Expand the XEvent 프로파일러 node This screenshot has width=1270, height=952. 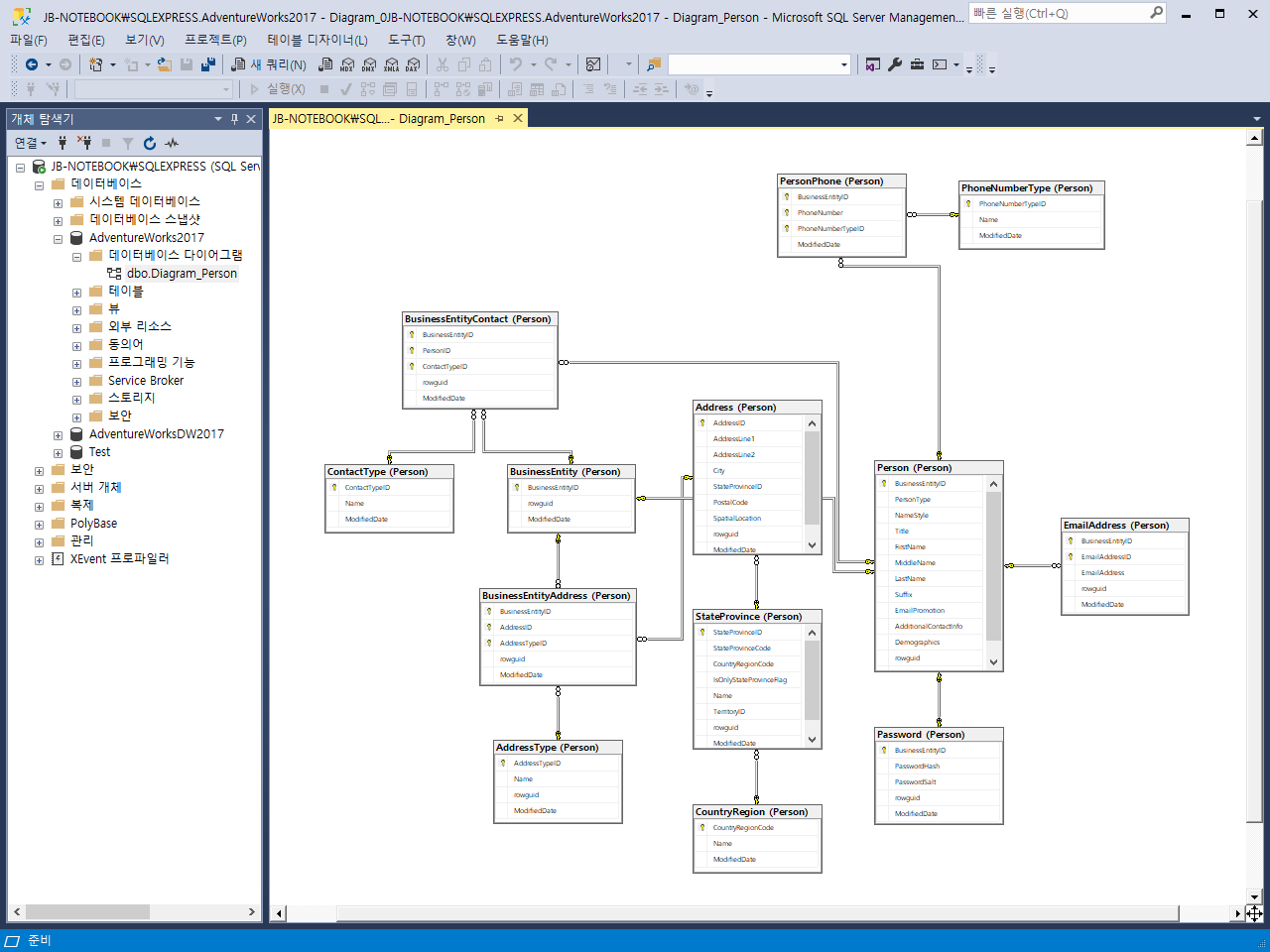click(x=39, y=560)
